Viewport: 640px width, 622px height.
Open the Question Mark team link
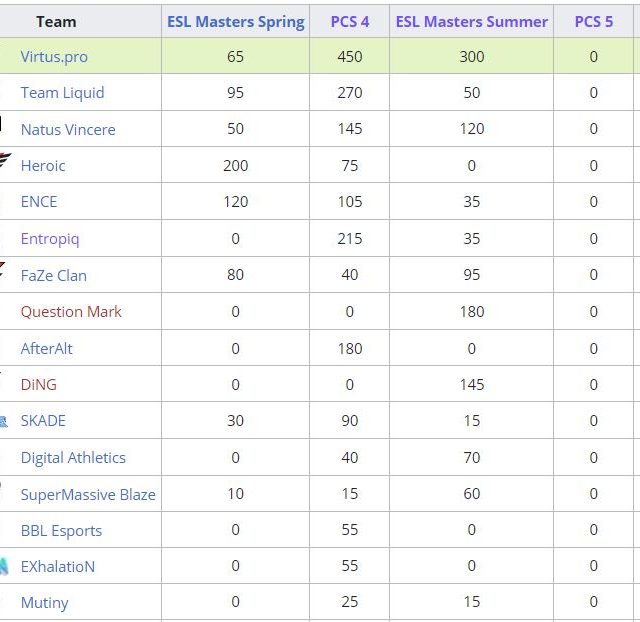tap(71, 311)
